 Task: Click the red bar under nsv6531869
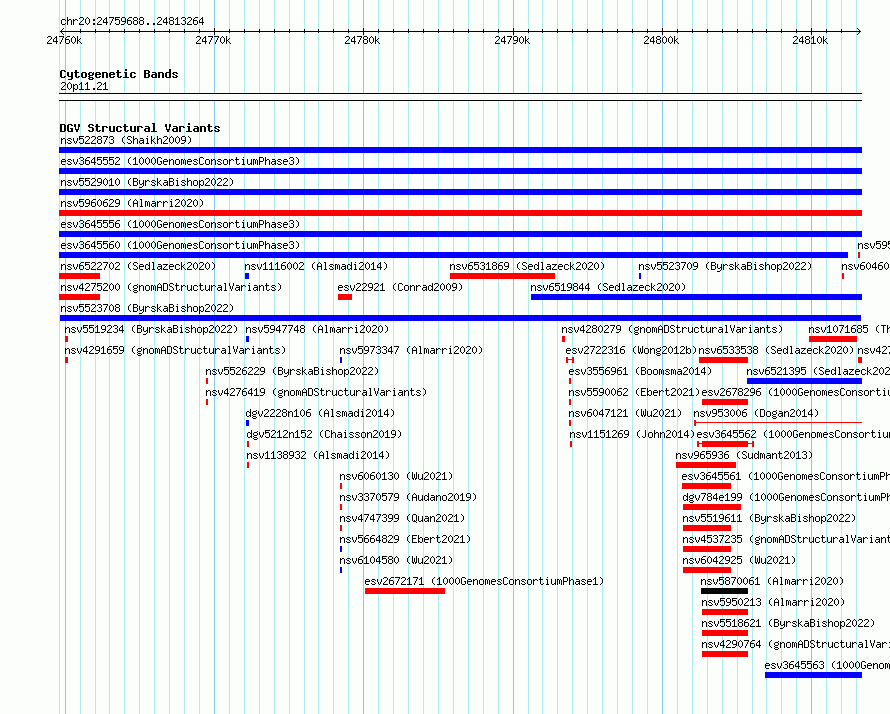(502, 276)
